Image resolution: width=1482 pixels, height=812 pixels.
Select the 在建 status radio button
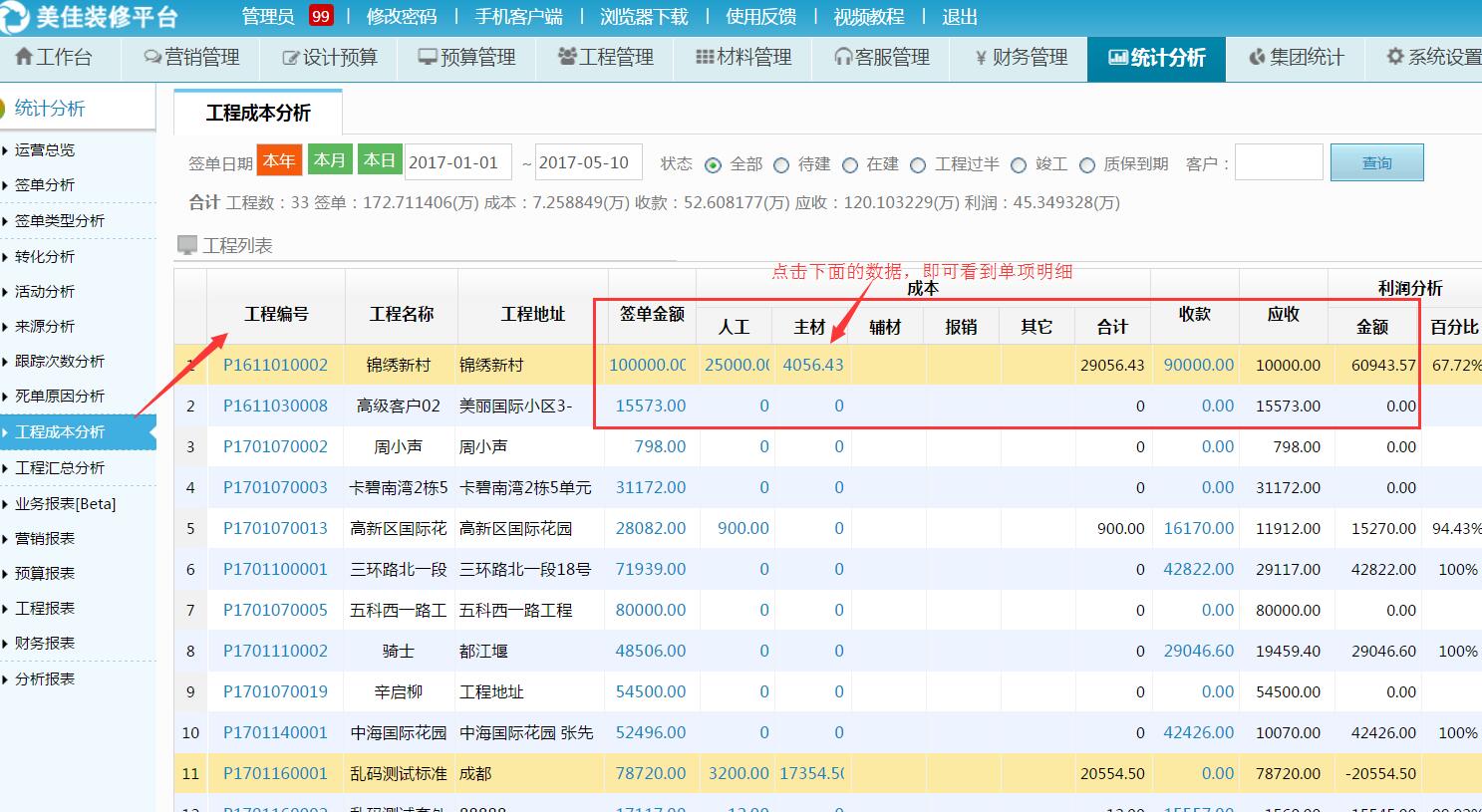click(848, 165)
